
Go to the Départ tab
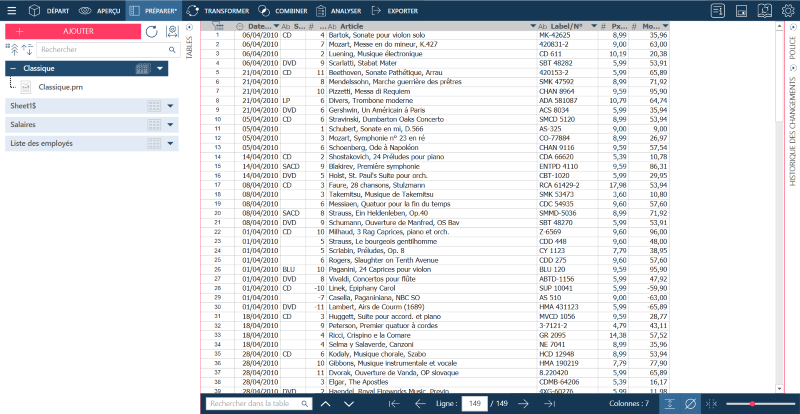[48, 10]
